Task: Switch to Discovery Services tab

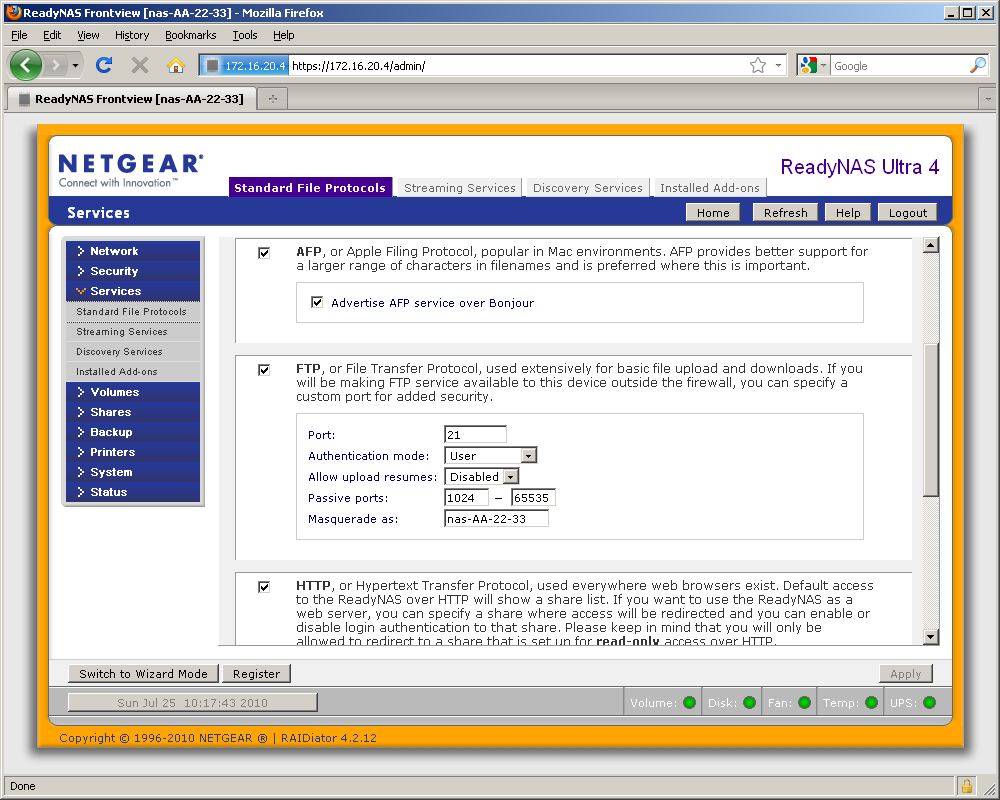Action: [587, 188]
